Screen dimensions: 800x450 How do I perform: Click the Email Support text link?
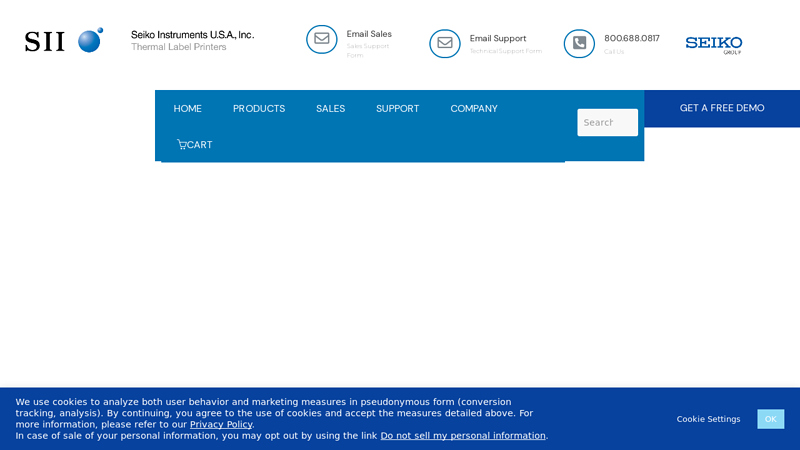point(498,38)
